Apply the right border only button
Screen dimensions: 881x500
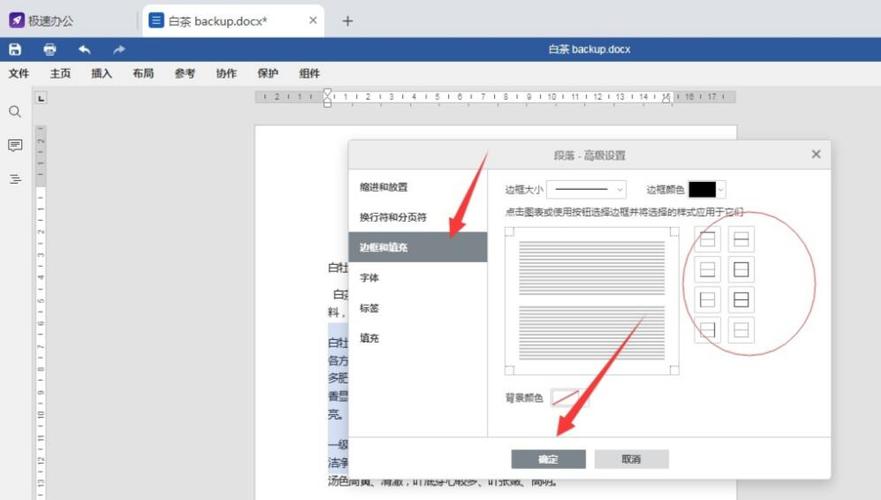(707, 330)
